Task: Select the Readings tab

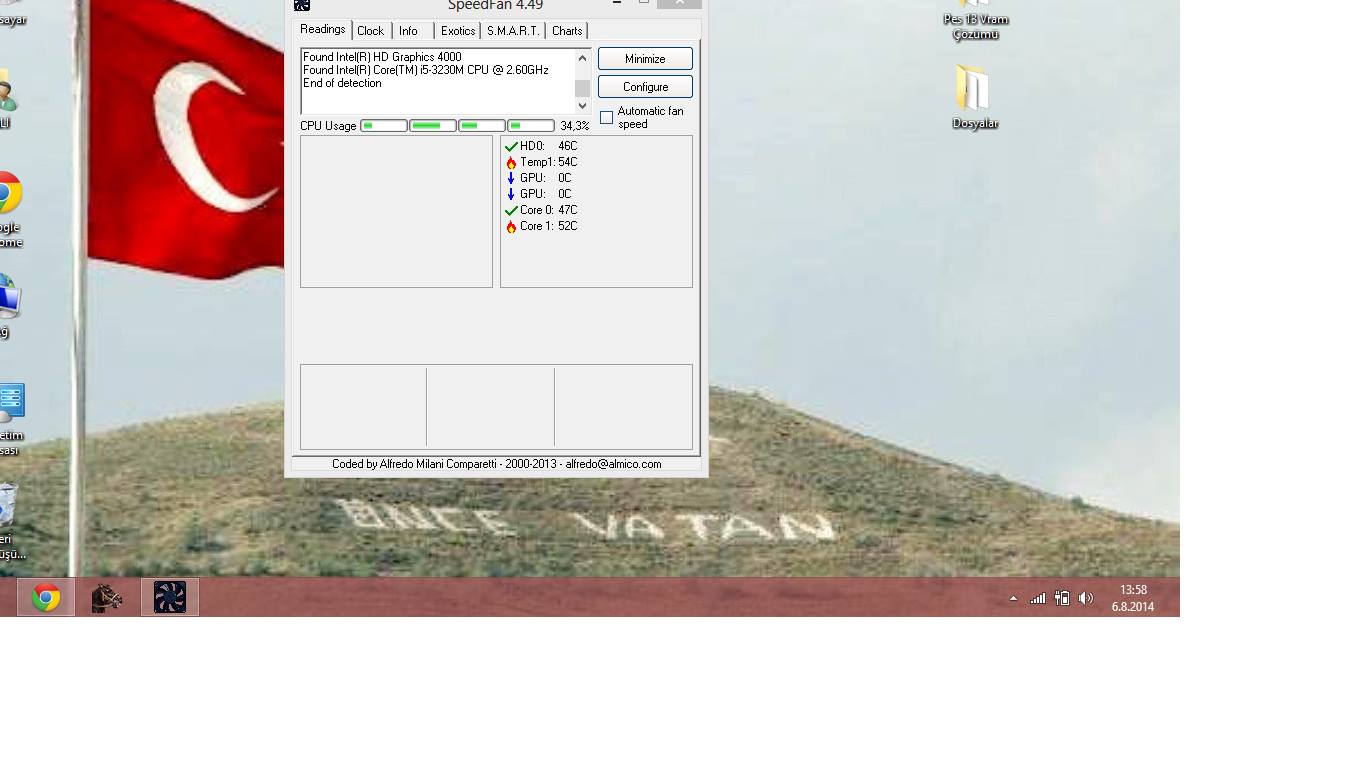Action: (x=323, y=30)
